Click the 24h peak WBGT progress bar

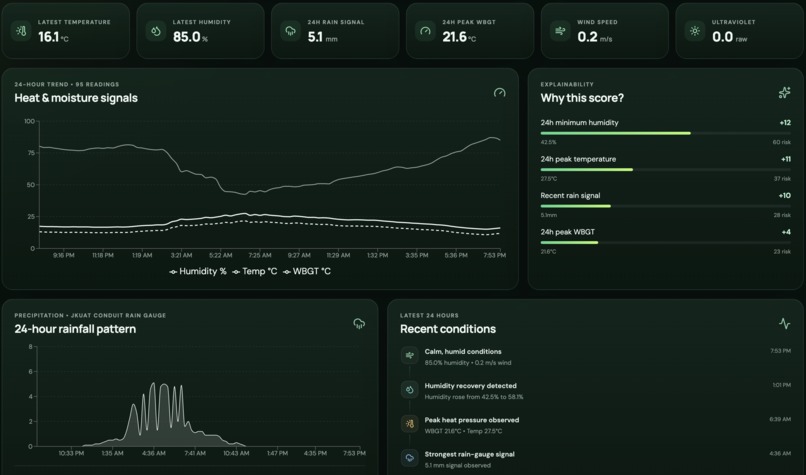point(666,243)
